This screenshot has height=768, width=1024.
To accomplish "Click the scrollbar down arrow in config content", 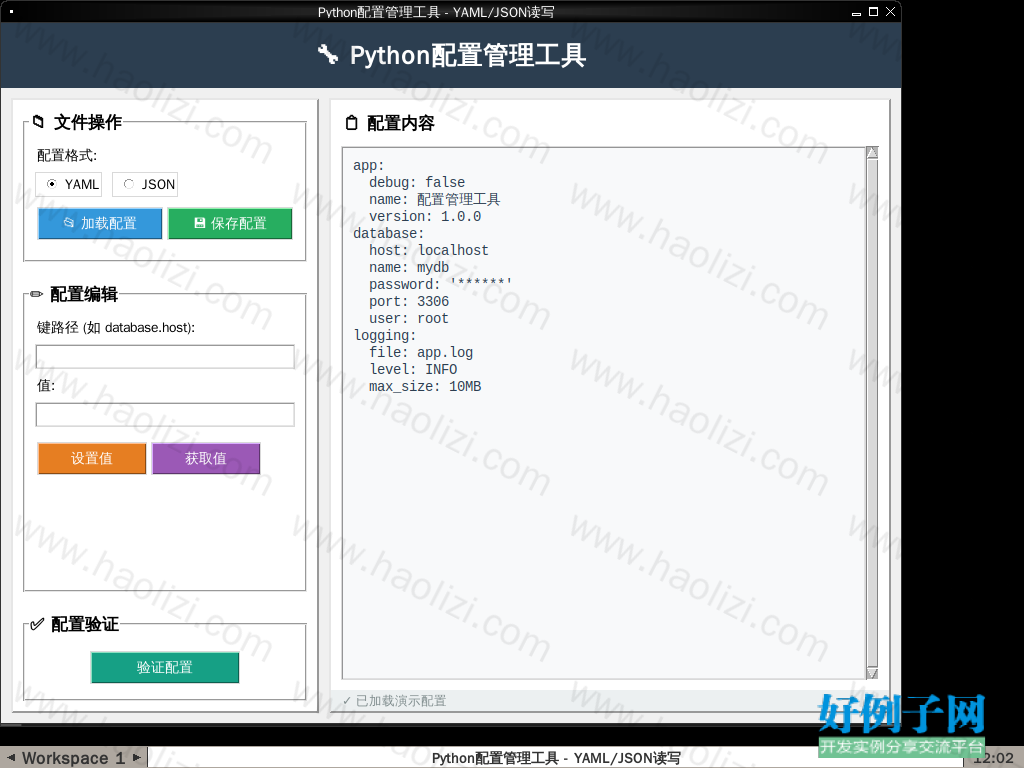I will pos(872,673).
